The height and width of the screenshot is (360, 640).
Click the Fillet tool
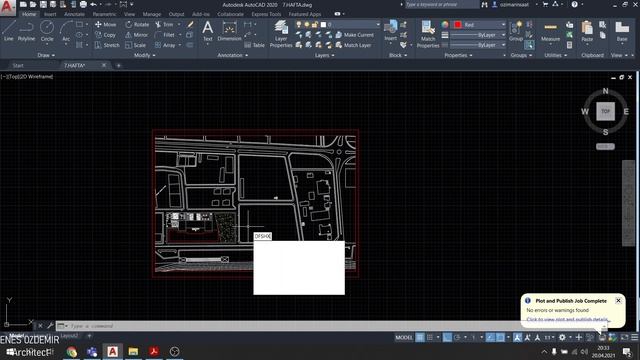(165, 35)
